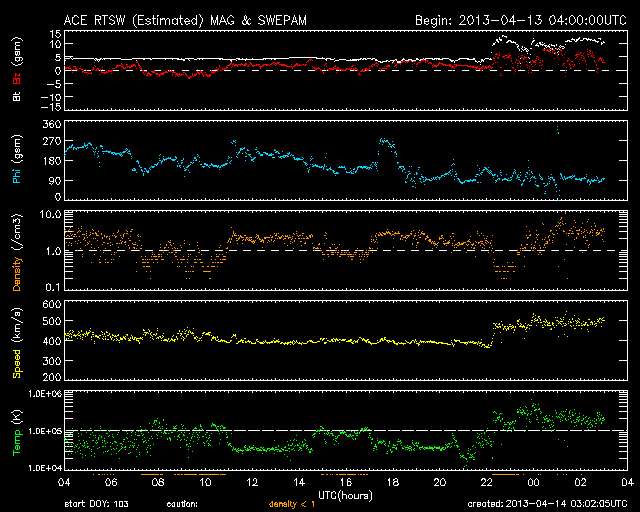Screen dimensions: 640x512
Task: Click the '600' tick on Speed axis
Action: click(x=52, y=304)
